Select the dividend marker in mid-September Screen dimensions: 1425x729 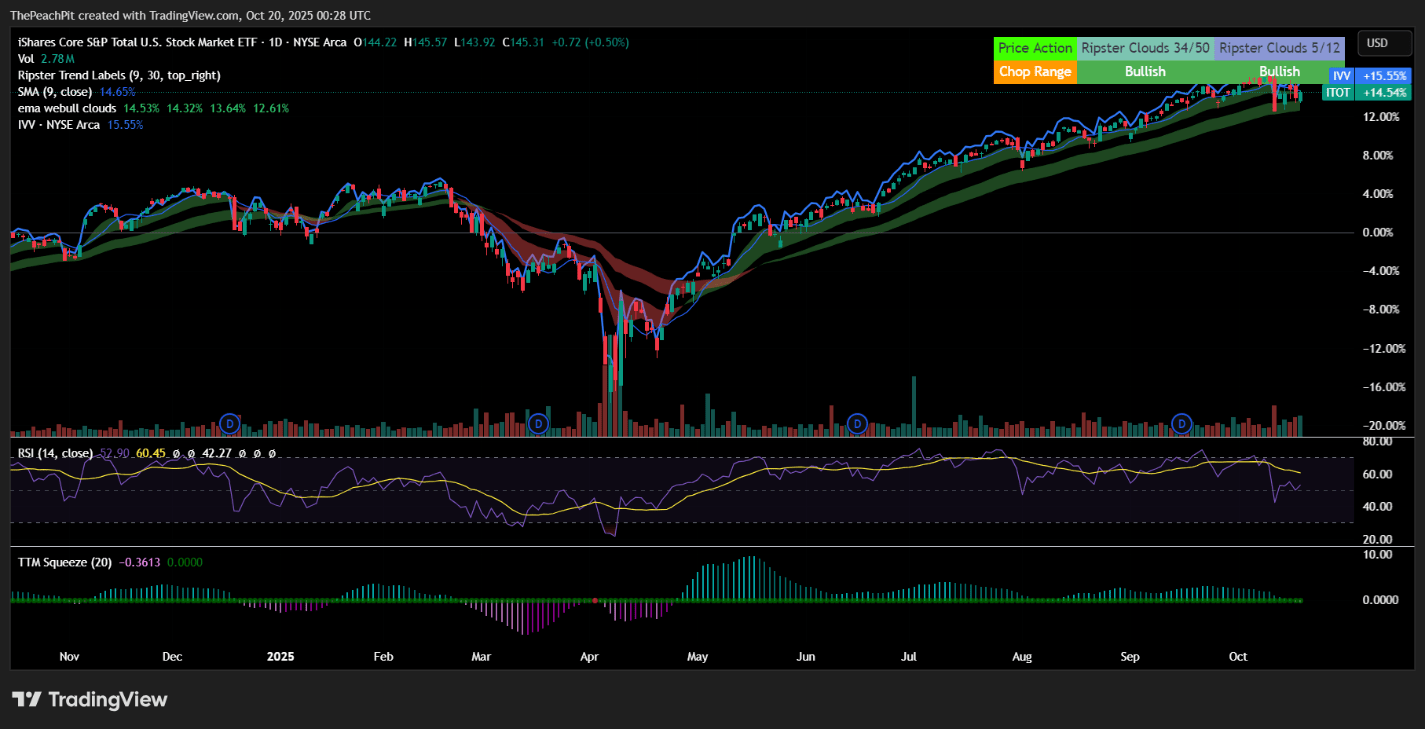1183,424
